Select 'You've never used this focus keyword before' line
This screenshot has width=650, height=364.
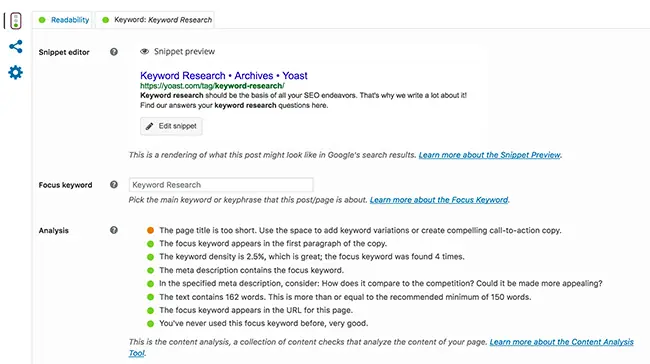pyautogui.click(x=264, y=323)
